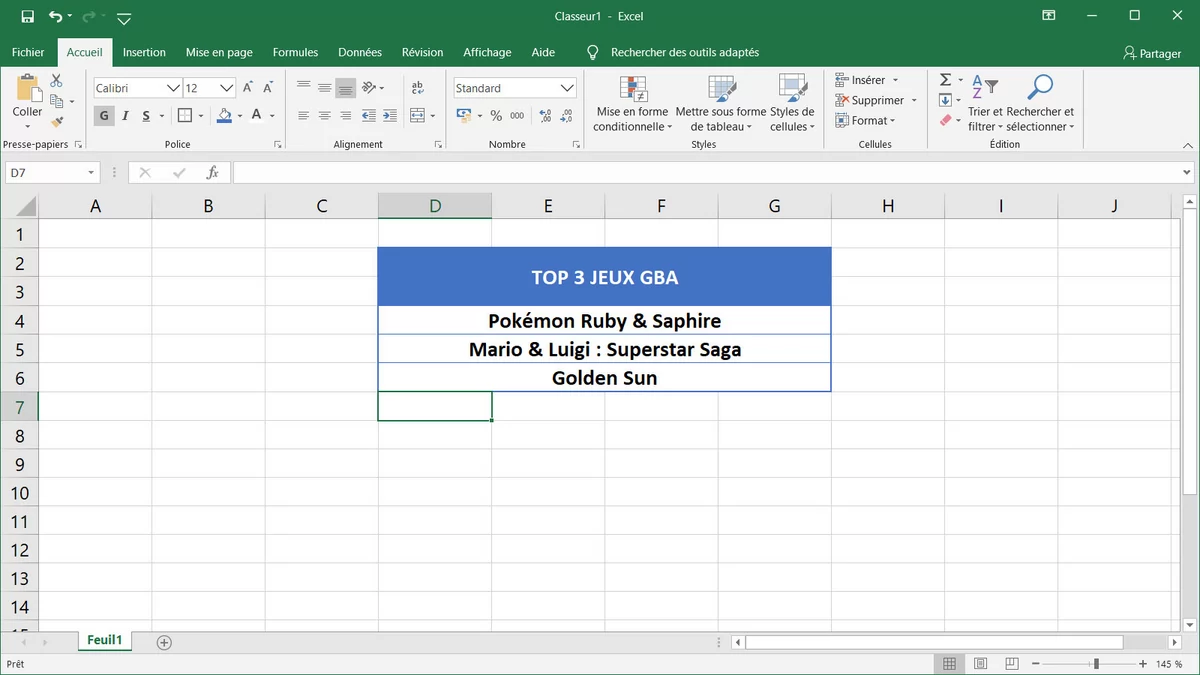Switch to the Formules tab
1200x675 pixels.
tap(295, 52)
